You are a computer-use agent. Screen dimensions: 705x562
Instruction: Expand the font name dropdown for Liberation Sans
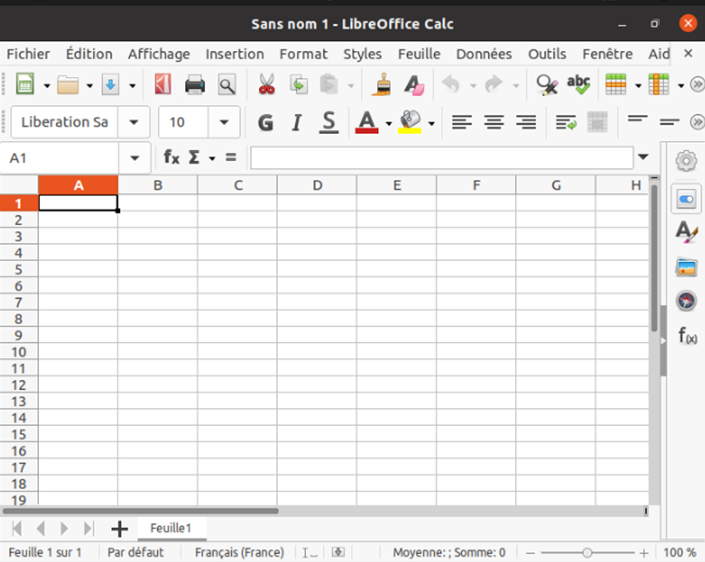point(133,122)
